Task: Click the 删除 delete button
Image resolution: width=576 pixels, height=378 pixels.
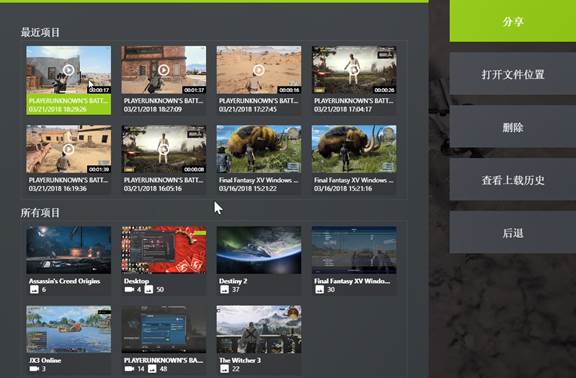Action: click(x=513, y=127)
